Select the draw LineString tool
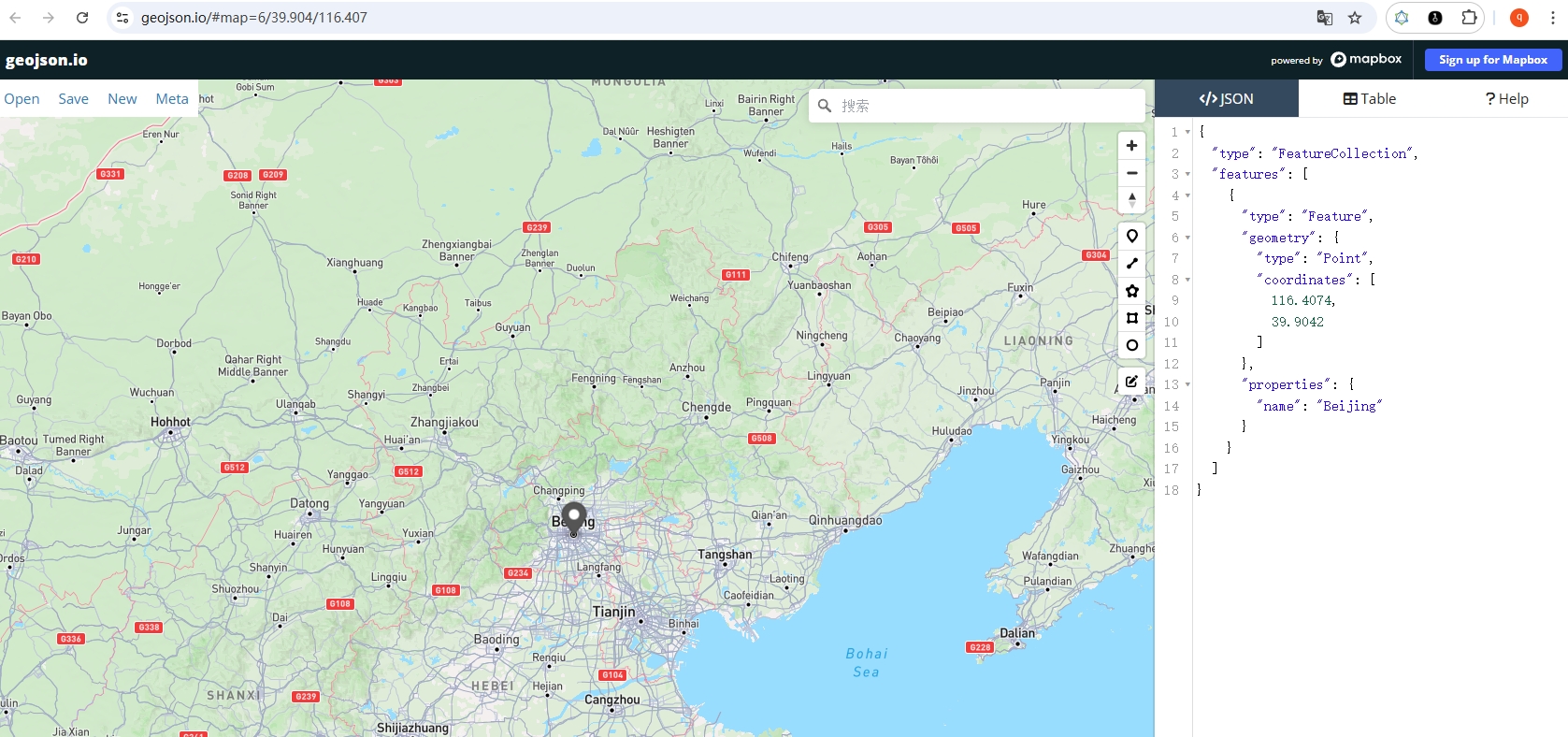This screenshot has width=1568, height=737. point(1131,264)
